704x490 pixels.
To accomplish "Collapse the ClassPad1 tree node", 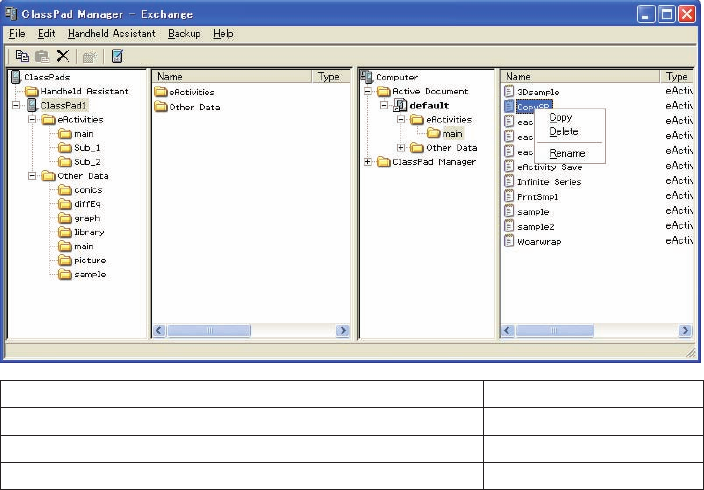I will pos(16,106).
